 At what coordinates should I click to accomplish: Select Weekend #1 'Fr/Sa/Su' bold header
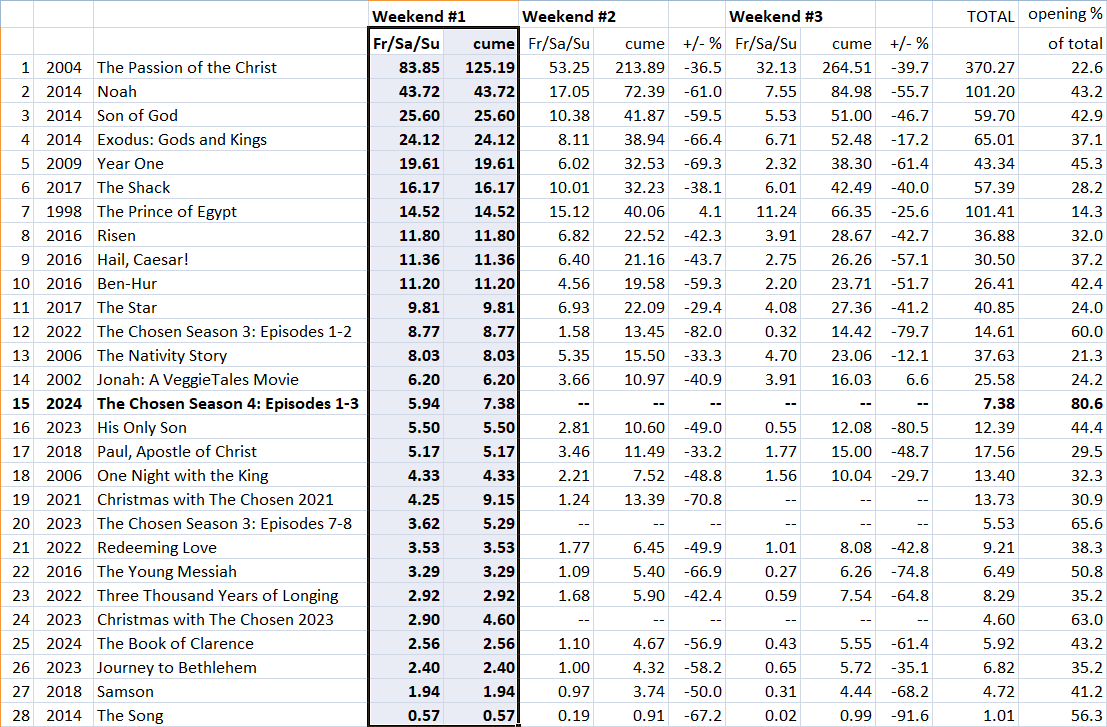pyautogui.click(x=407, y=44)
